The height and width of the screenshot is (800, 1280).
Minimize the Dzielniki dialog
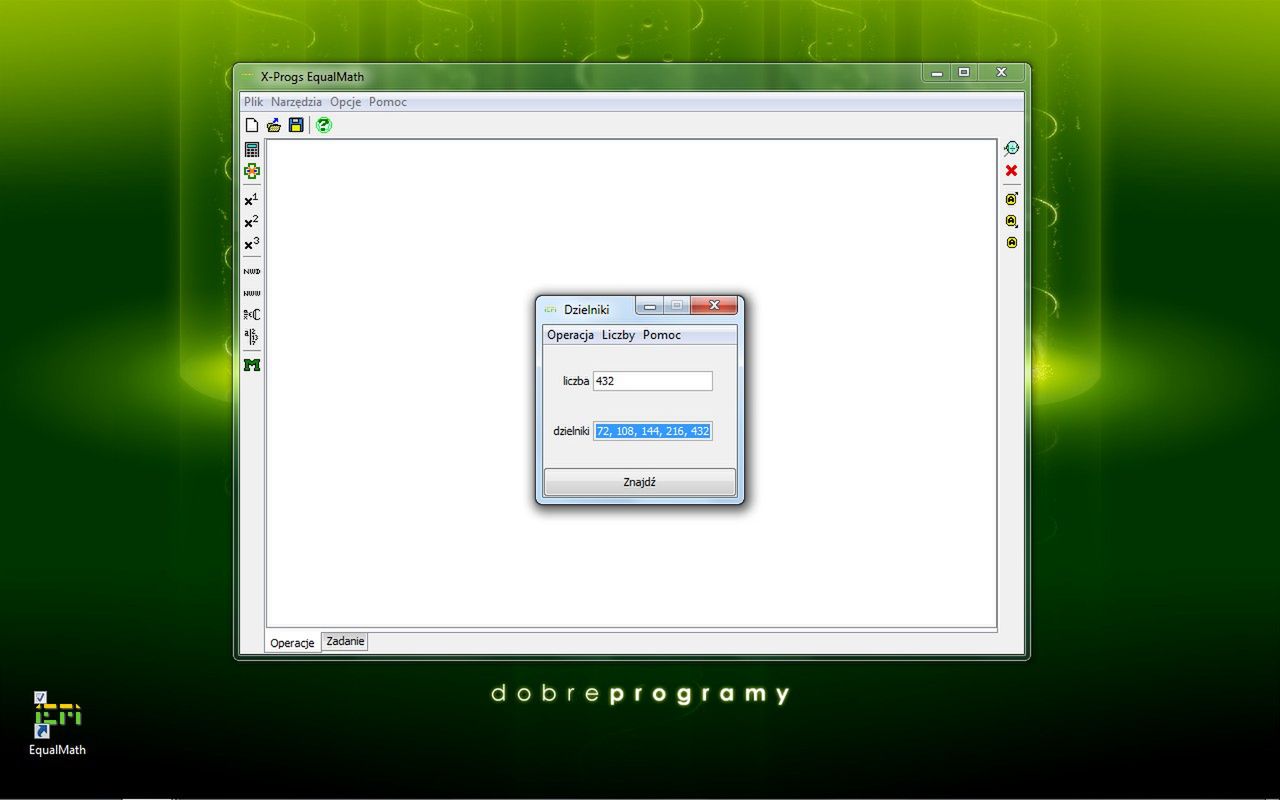[x=649, y=306]
